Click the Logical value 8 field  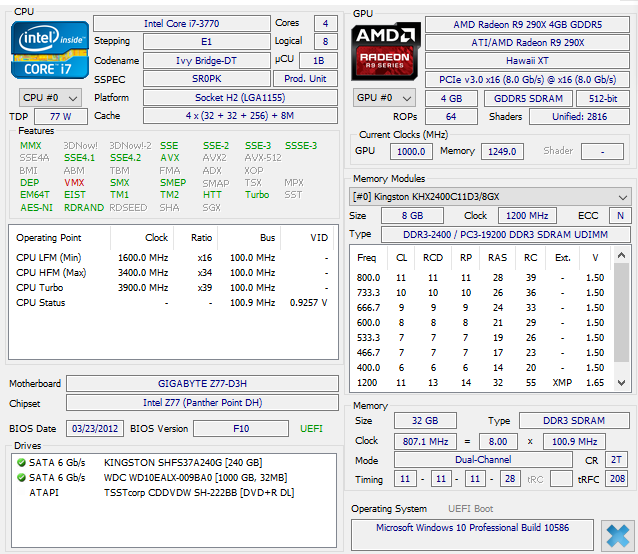pos(326,41)
